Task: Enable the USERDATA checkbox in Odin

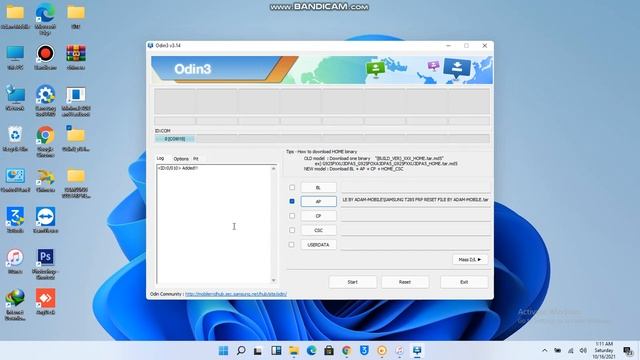Action: coord(291,244)
